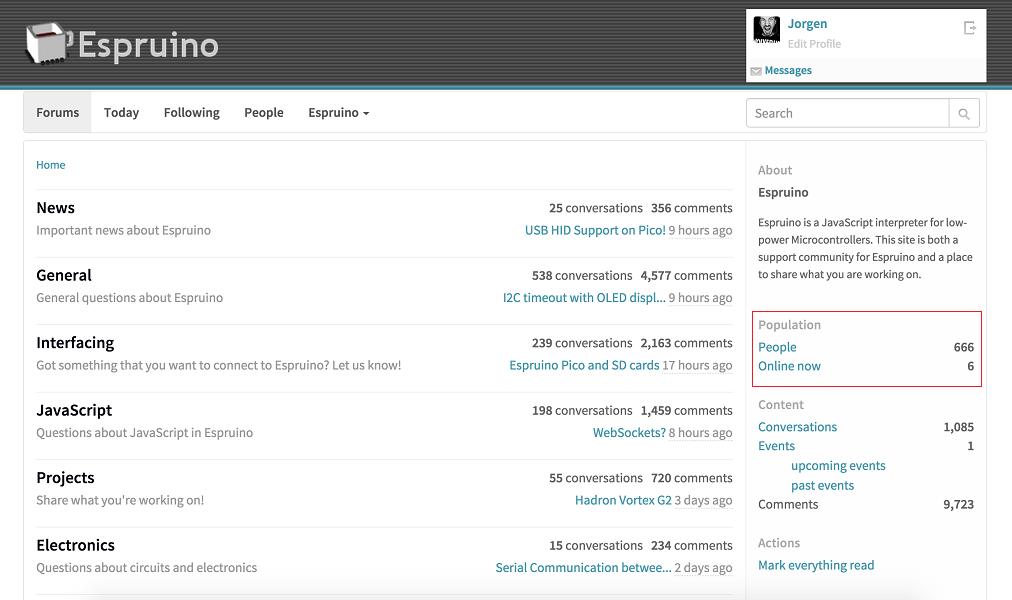Image resolution: width=1012 pixels, height=600 pixels.
Task: Click '538 conversations' count in General row
Action: pyautogui.click(x=582, y=275)
